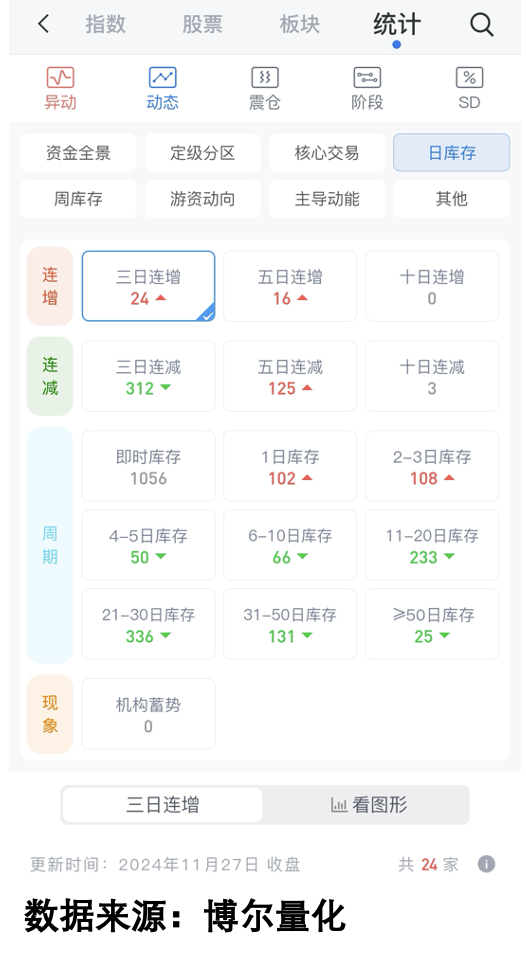This screenshot has height=954, width=526.
Task: Select the 三日连增 segment toggle
Action: pos(162,805)
